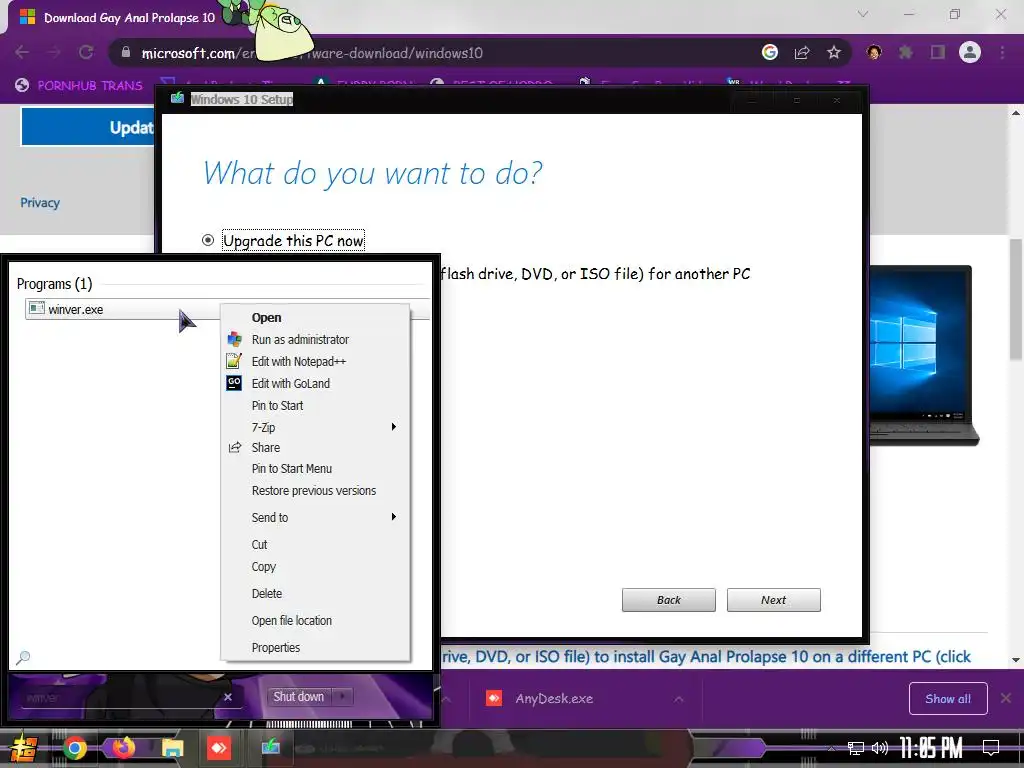
Task: Open Chrome's three-dot menu
Action: tap(1002, 52)
